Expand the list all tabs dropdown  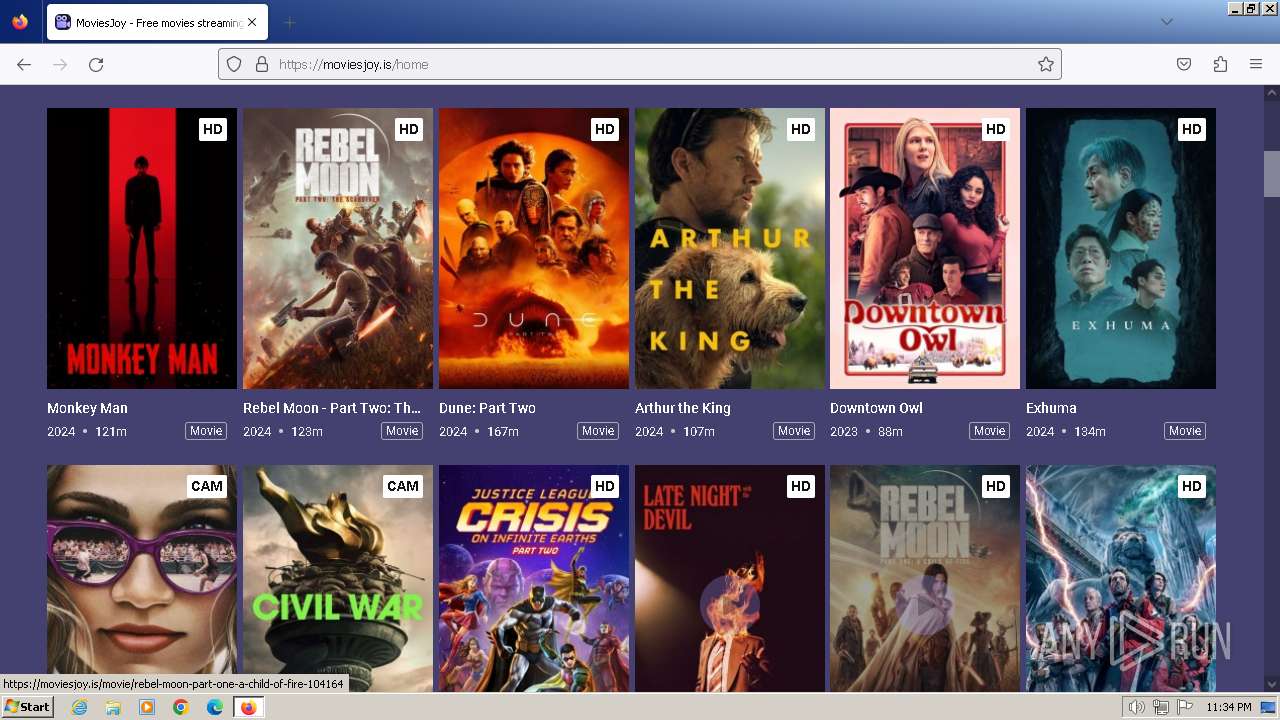(x=1166, y=22)
